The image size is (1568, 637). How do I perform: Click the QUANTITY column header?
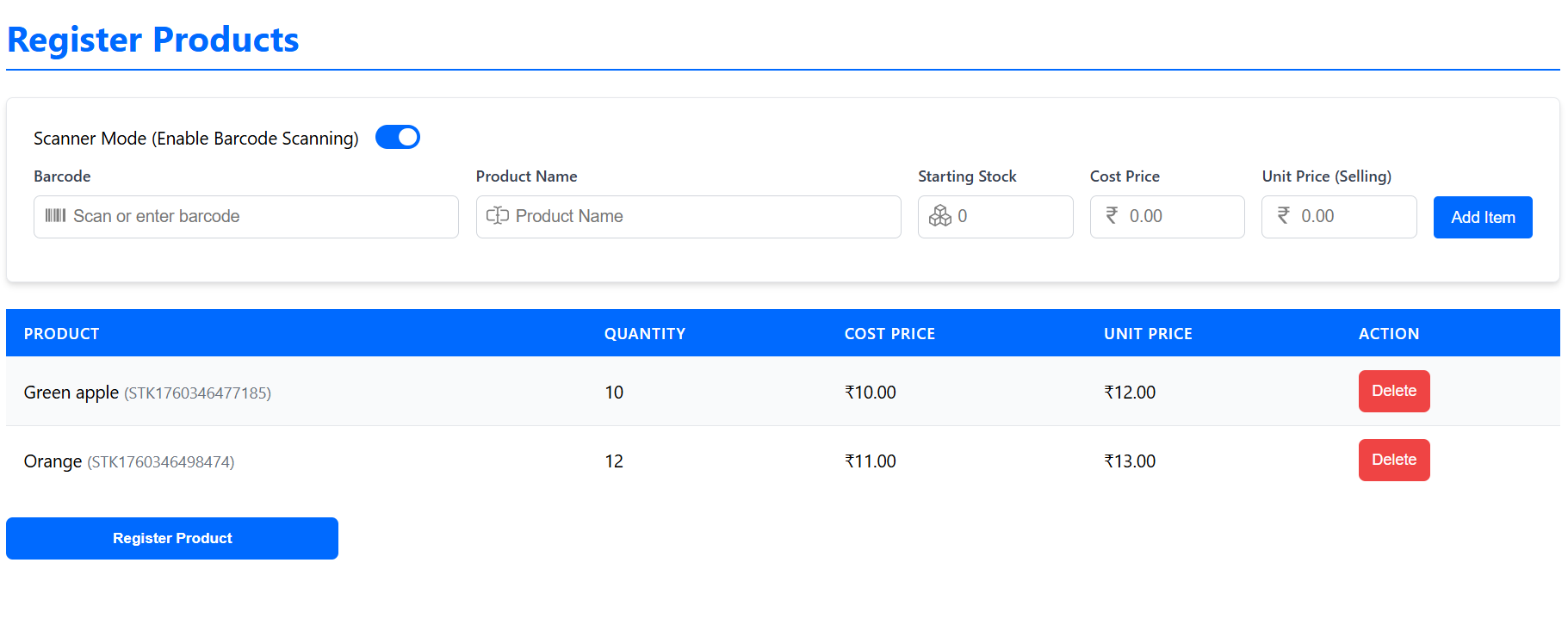coord(644,334)
